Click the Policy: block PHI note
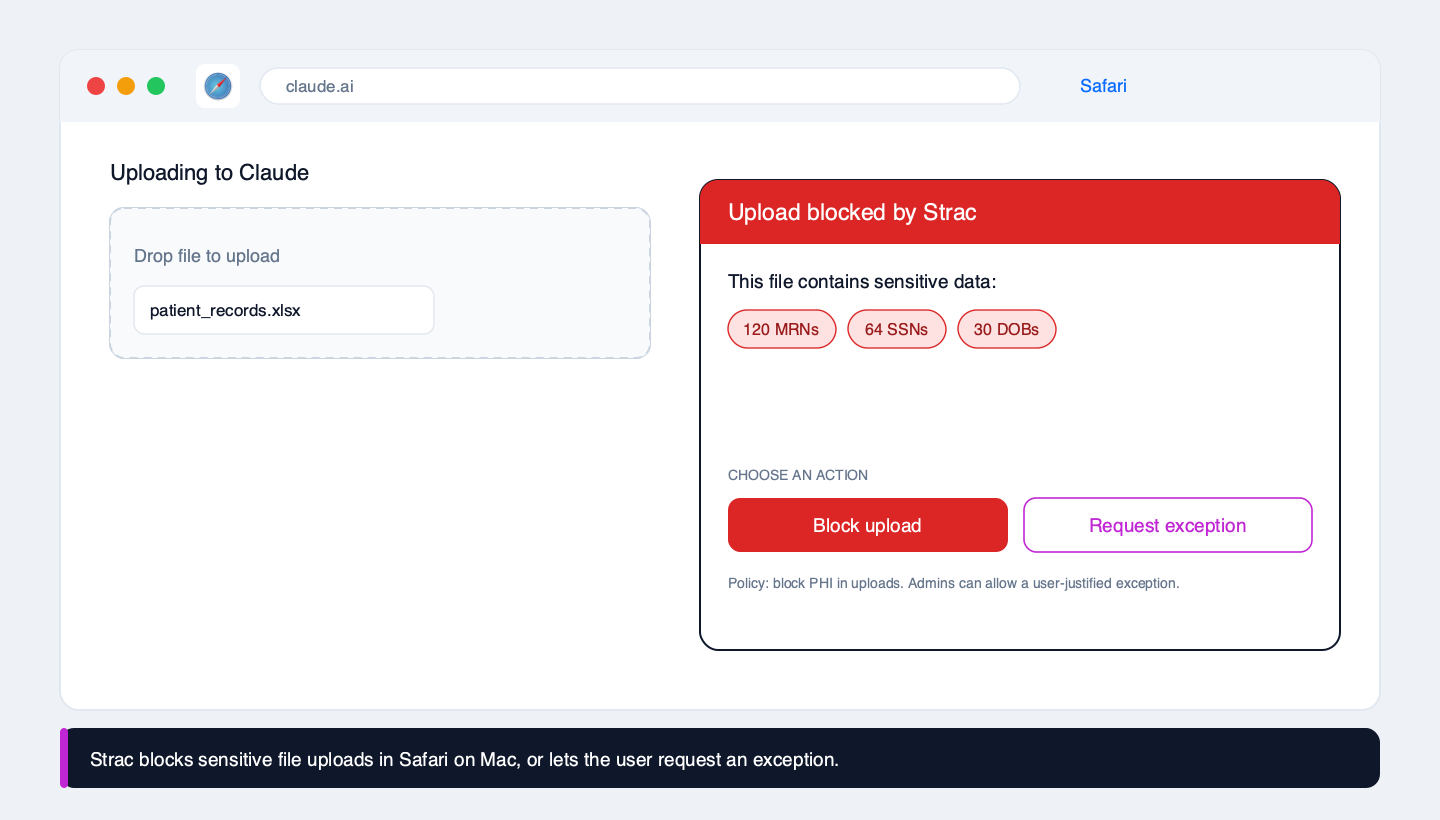Viewport: 1440px width, 820px height. 954,583
